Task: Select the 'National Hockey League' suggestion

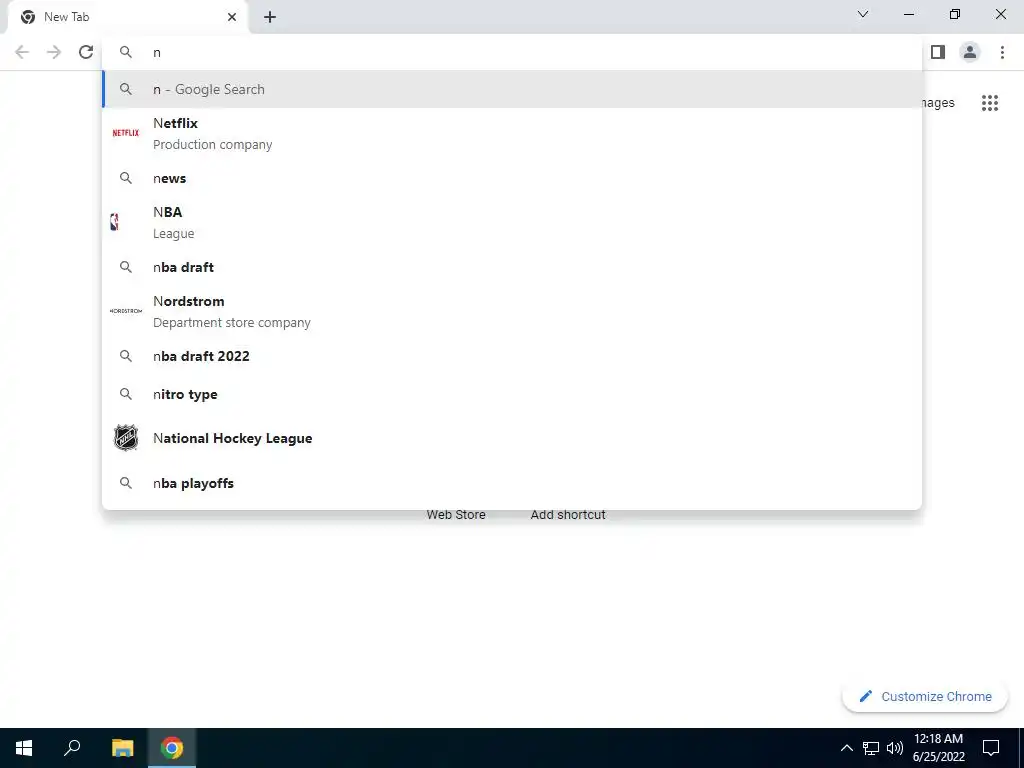Action: [512, 438]
